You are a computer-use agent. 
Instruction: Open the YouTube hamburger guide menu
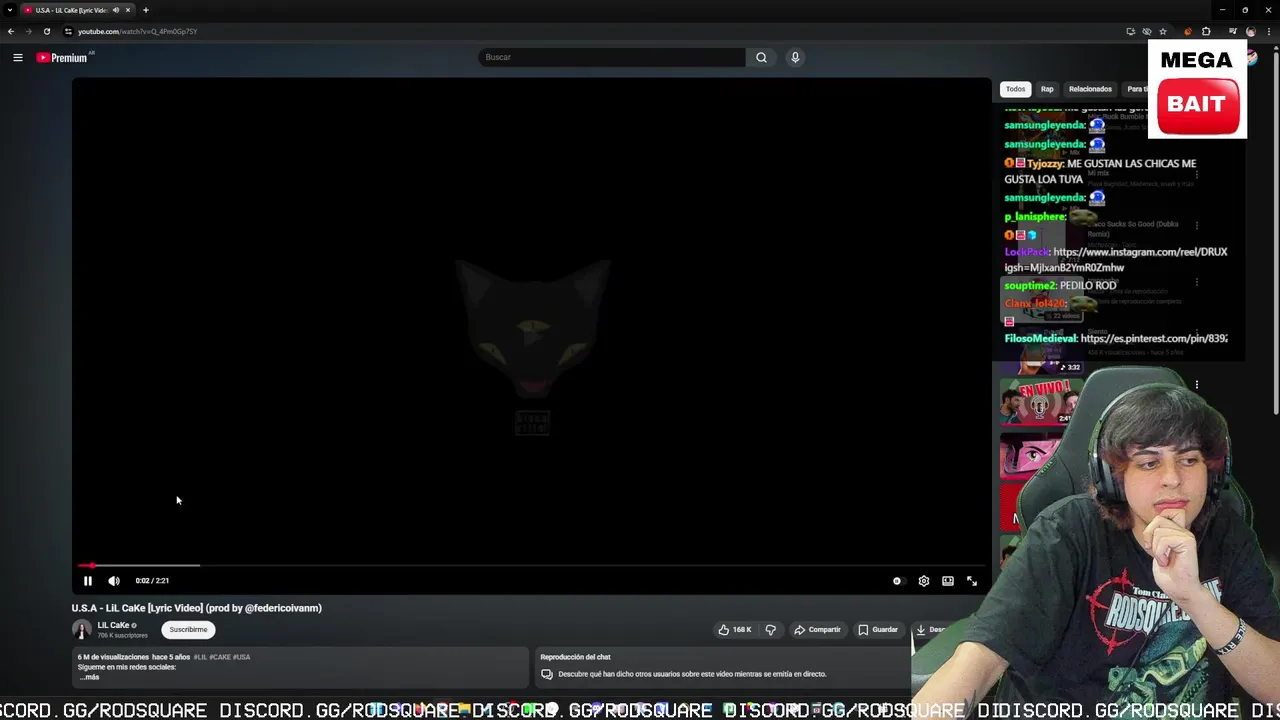coord(18,57)
